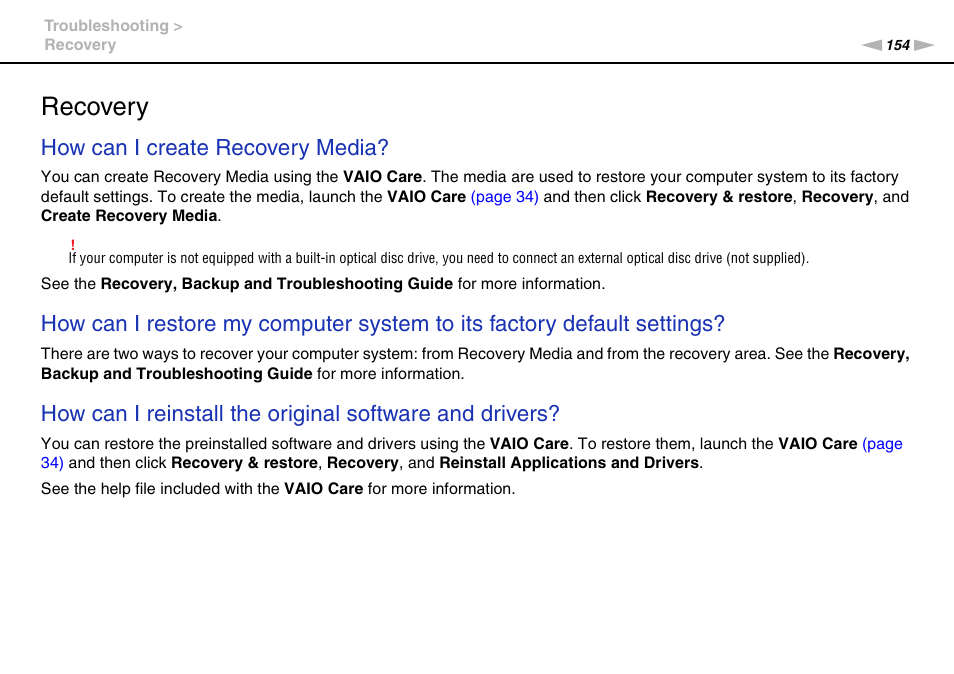Screen dimensions: 954x674
Task: Click the Recovery breadcrumb in the header
Action: (x=80, y=45)
